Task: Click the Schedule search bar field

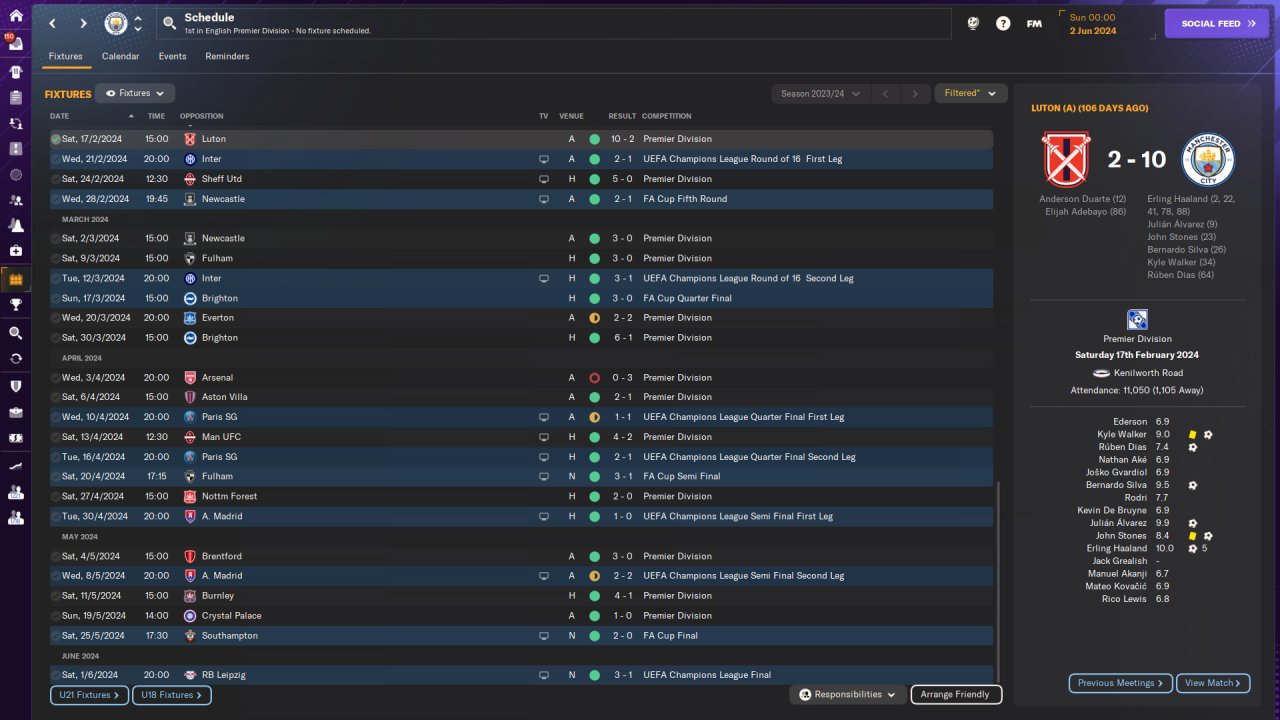Action: (x=555, y=23)
